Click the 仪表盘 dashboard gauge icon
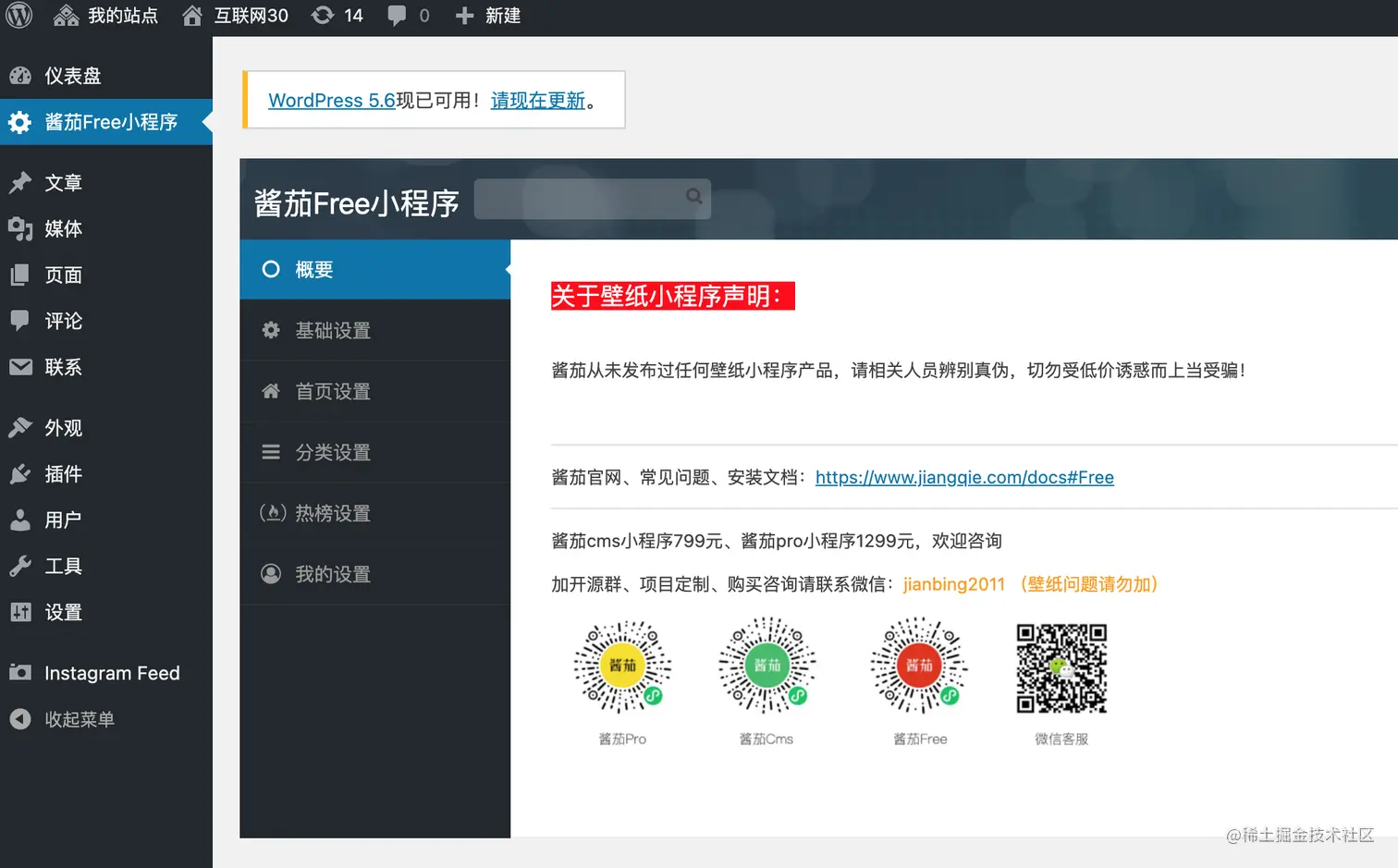Viewport: 1398px width, 868px height. pyautogui.click(x=20, y=76)
